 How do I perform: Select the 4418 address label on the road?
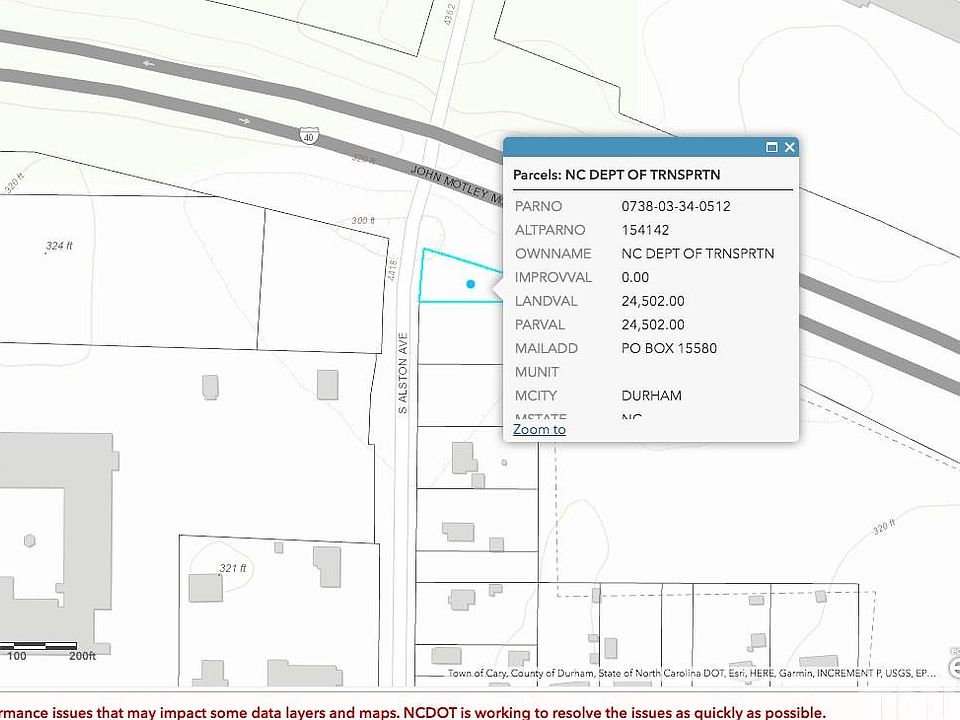[x=392, y=270]
